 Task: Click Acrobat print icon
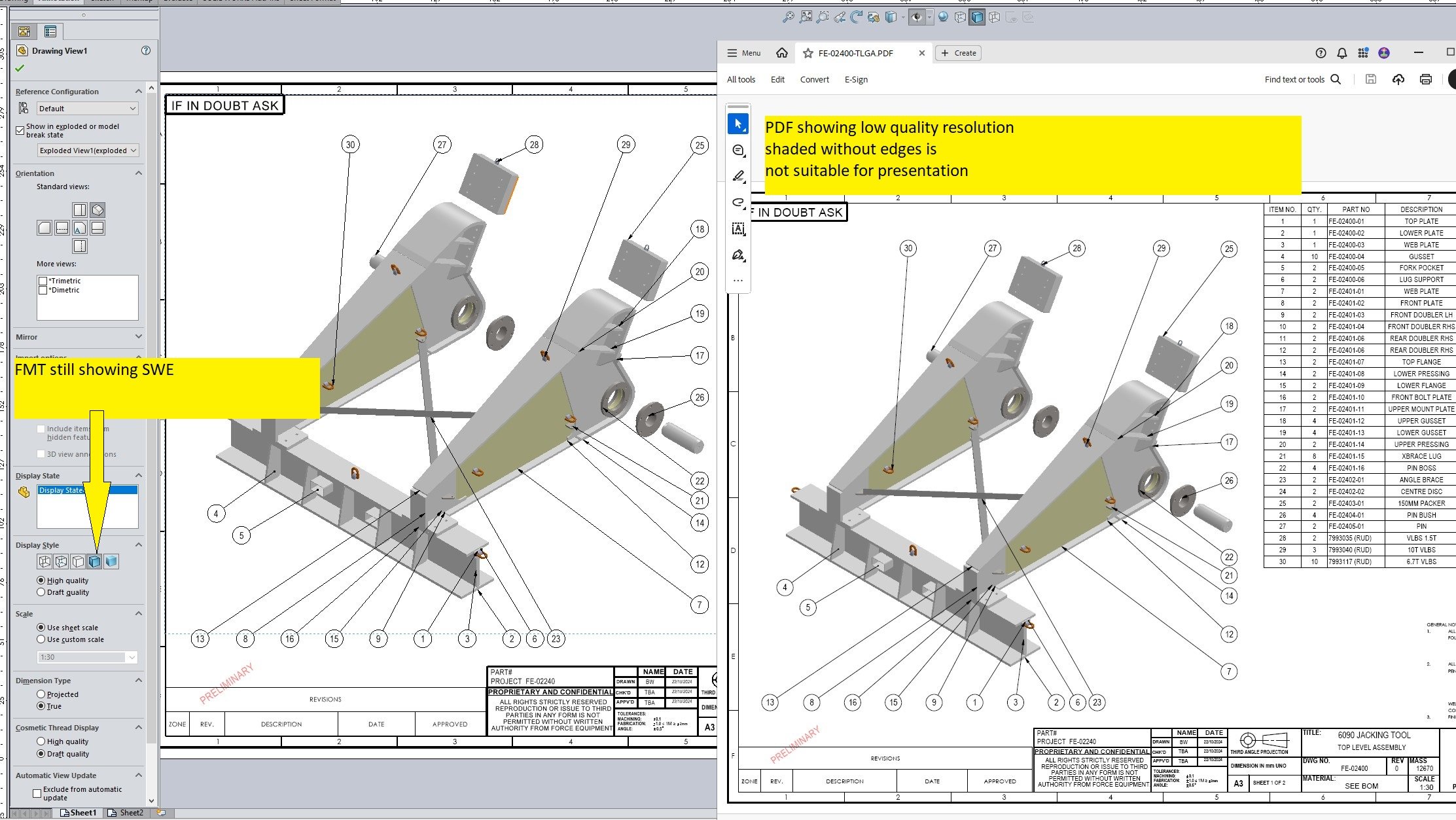(x=1426, y=79)
